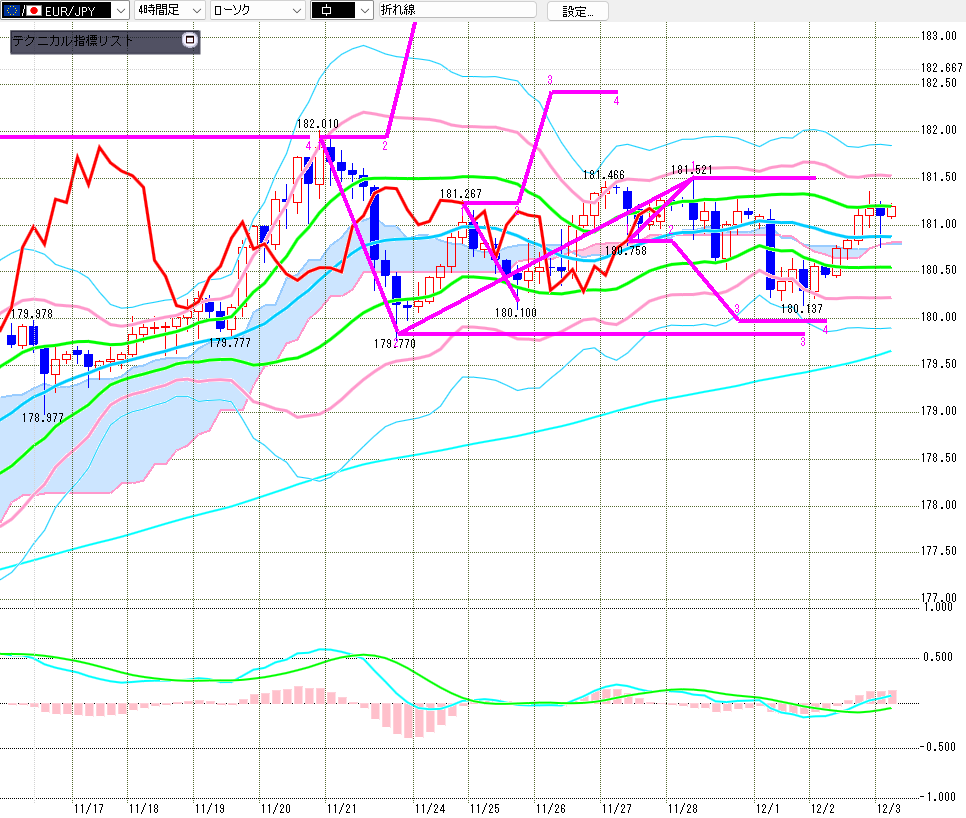The width and height of the screenshot is (966, 818).
Task: Click the 12/1 date on time axis
Action: [x=768, y=807]
